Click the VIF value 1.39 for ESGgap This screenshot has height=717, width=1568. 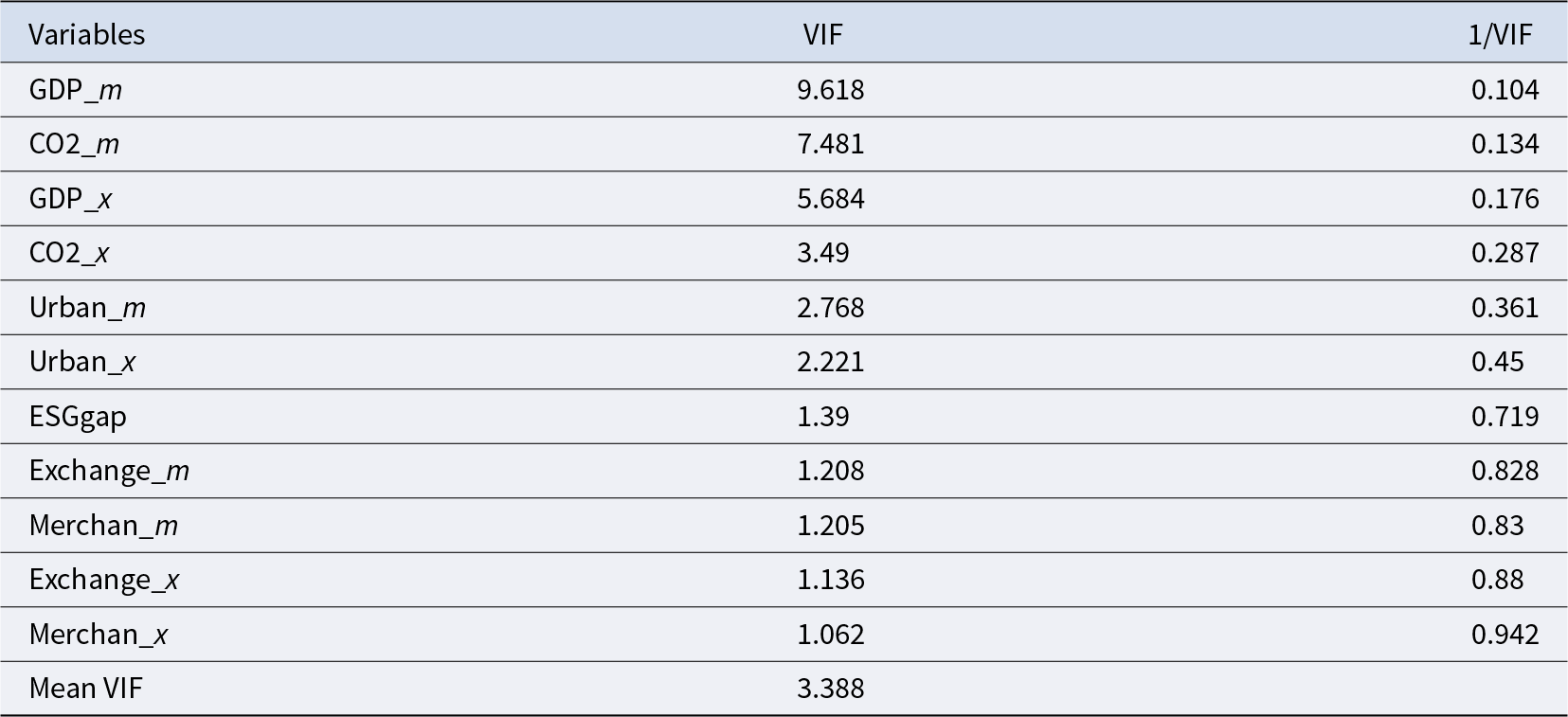(x=822, y=417)
